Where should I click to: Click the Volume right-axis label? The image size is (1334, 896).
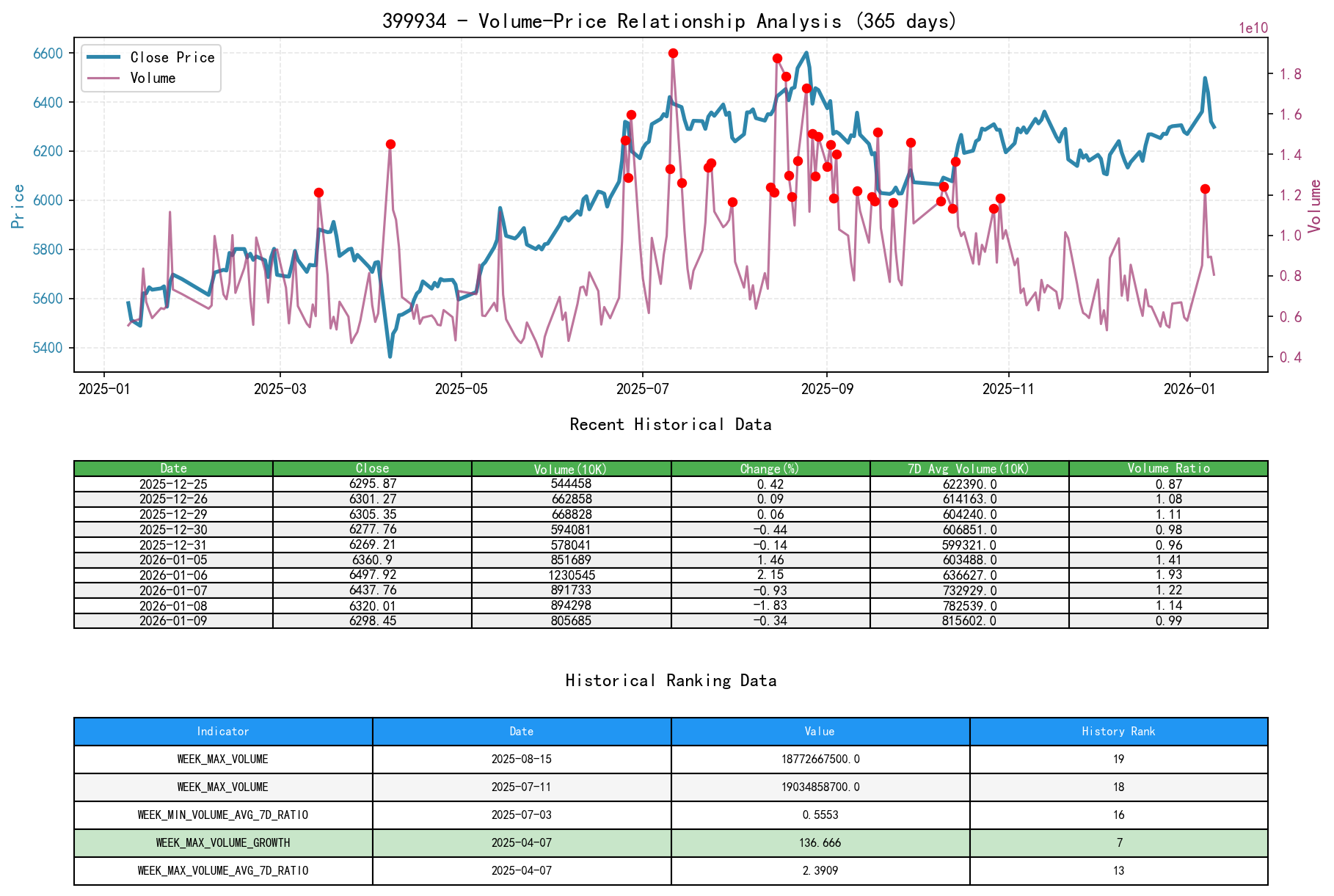(1316, 206)
